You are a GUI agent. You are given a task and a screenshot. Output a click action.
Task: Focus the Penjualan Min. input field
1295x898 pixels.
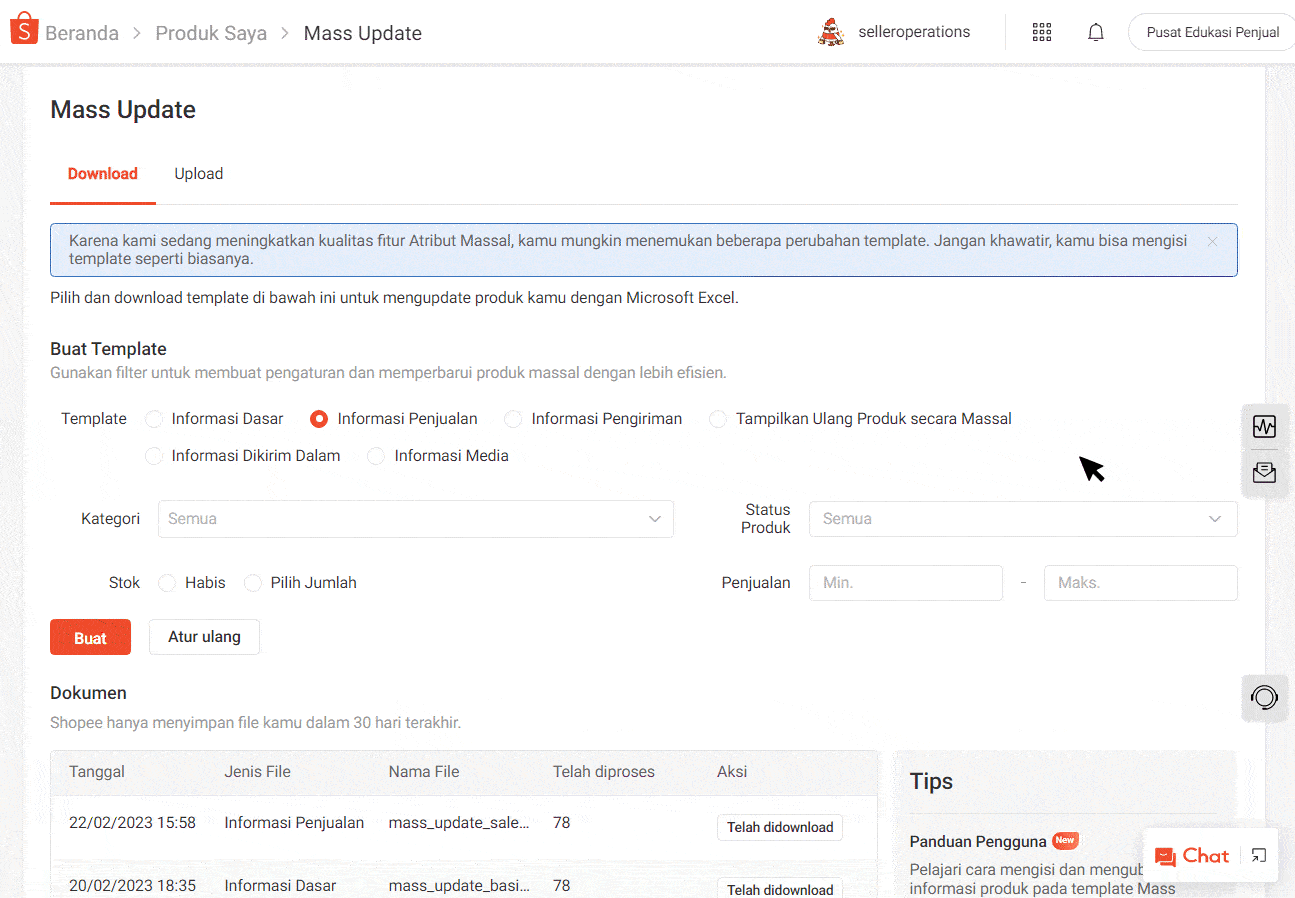click(x=905, y=583)
